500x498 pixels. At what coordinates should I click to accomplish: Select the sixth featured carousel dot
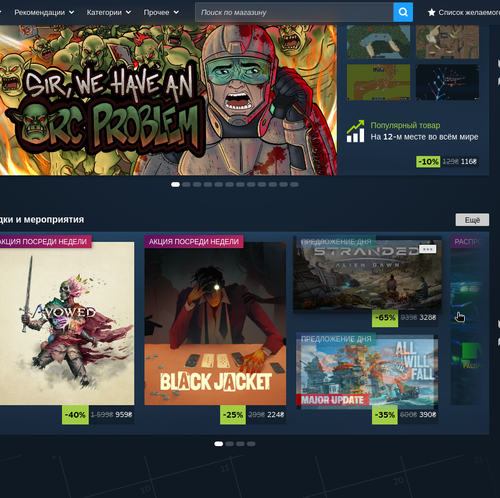(229, 184)
